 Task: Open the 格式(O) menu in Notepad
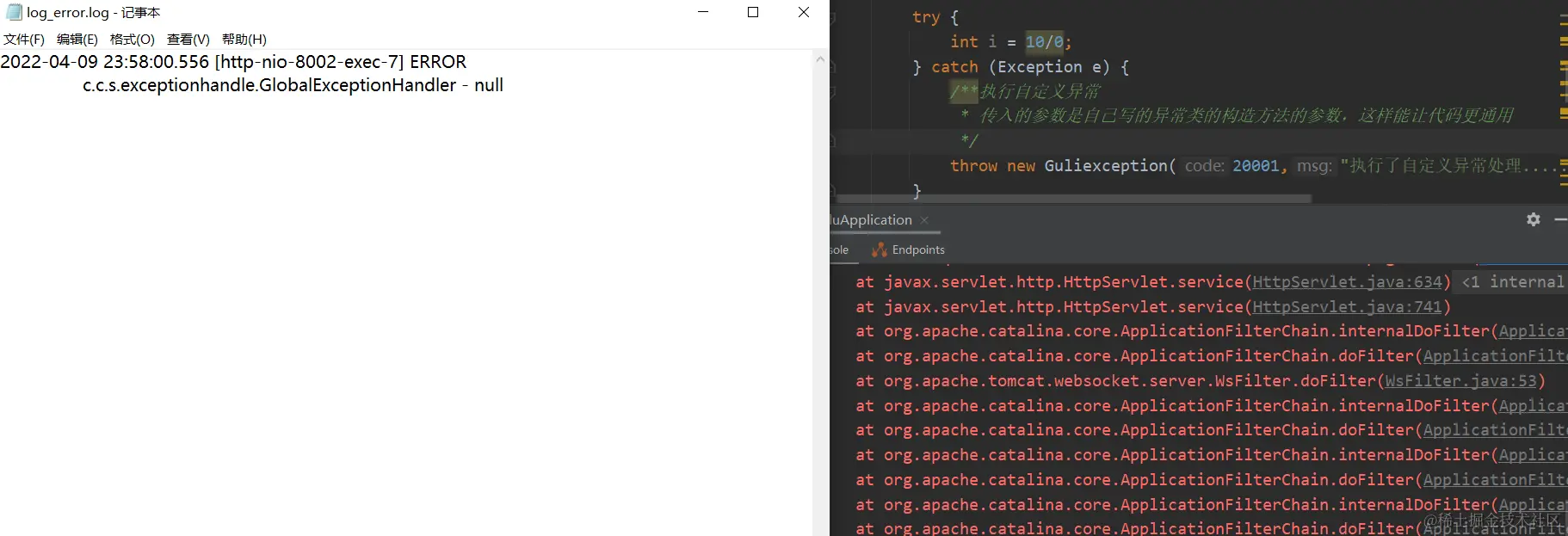coord(133,40)
